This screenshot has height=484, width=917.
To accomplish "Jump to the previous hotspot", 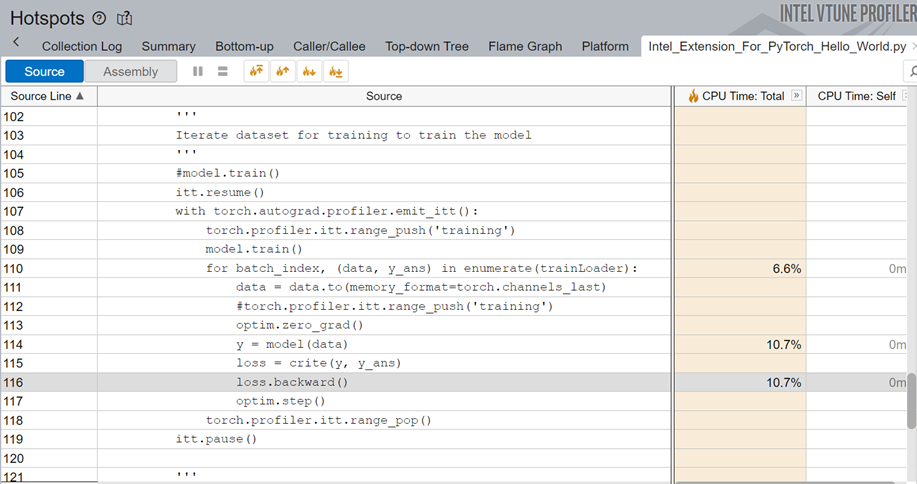I will (283, 71).
